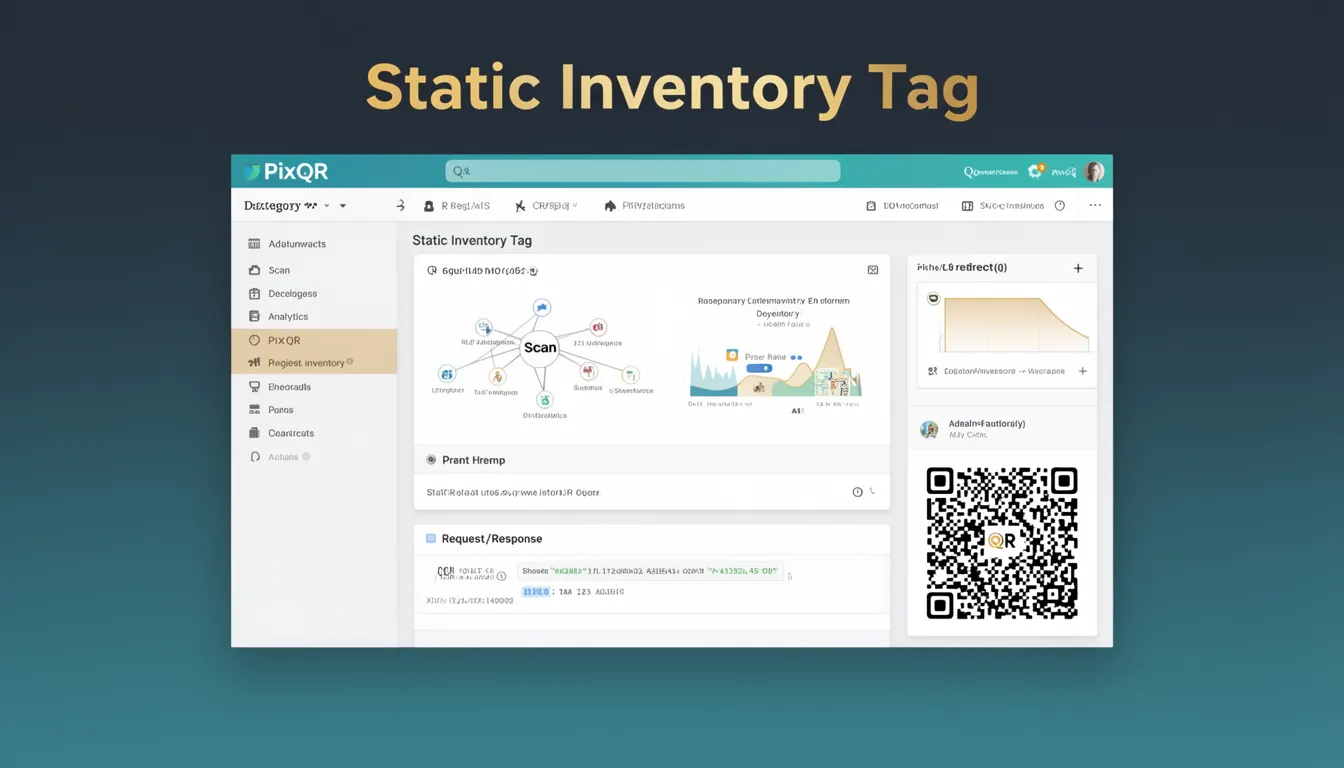Select the blue top node above the Scan node

tap(541, 307)
